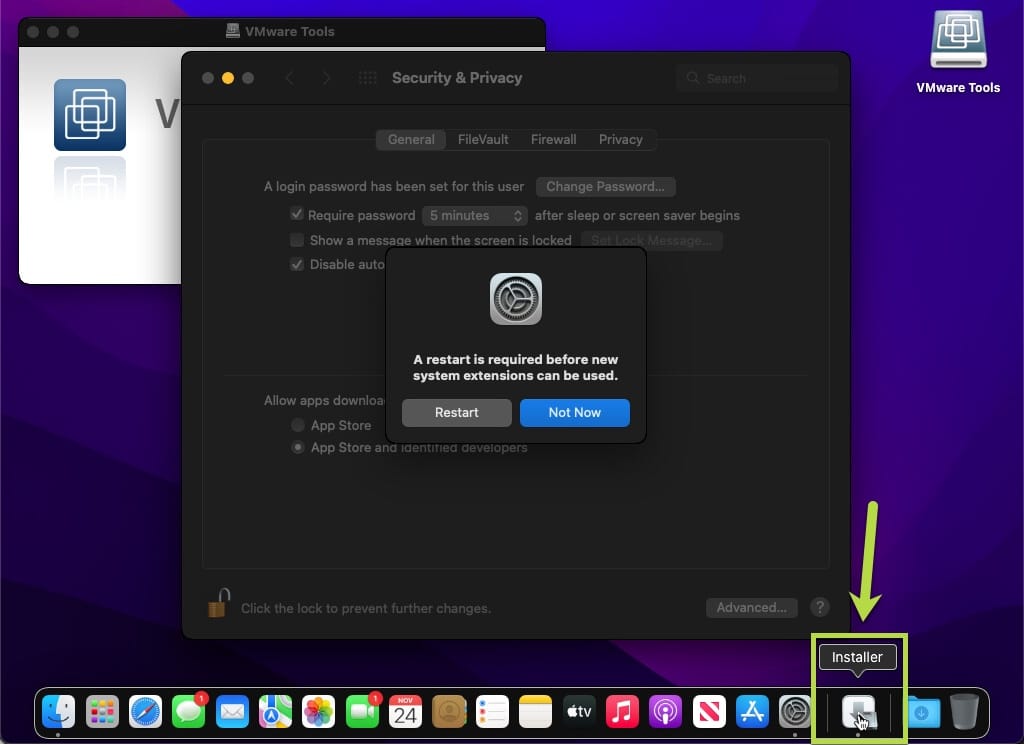Click the help question mark button
Image resolution: width=1024 pixels, height=745 pixels.
point(820,607)
